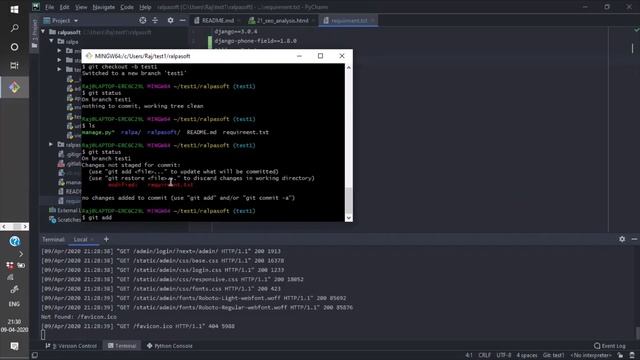Click the blue help icon on the taskbar
Screen dimensions: 640x360
coord(15,241)
